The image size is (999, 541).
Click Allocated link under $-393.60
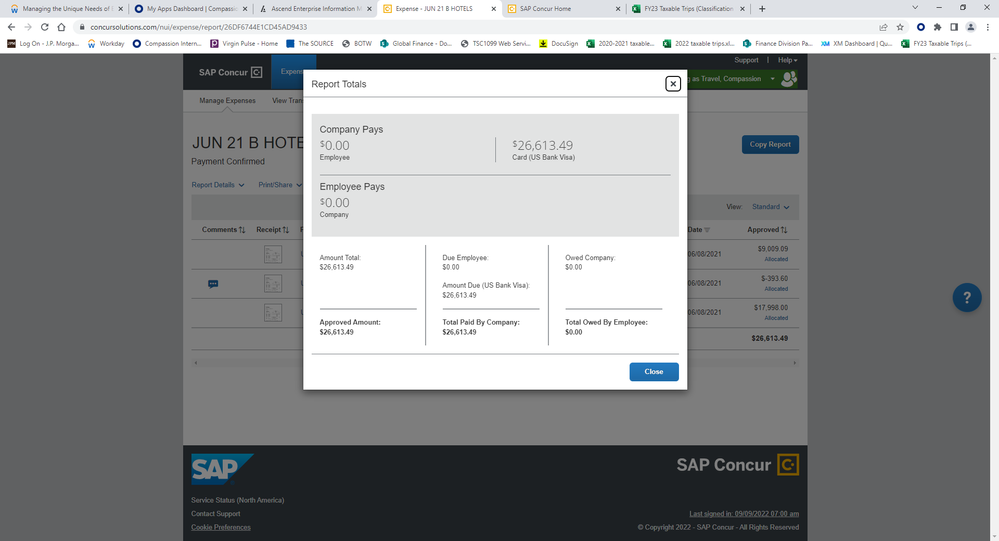point(776,289)
